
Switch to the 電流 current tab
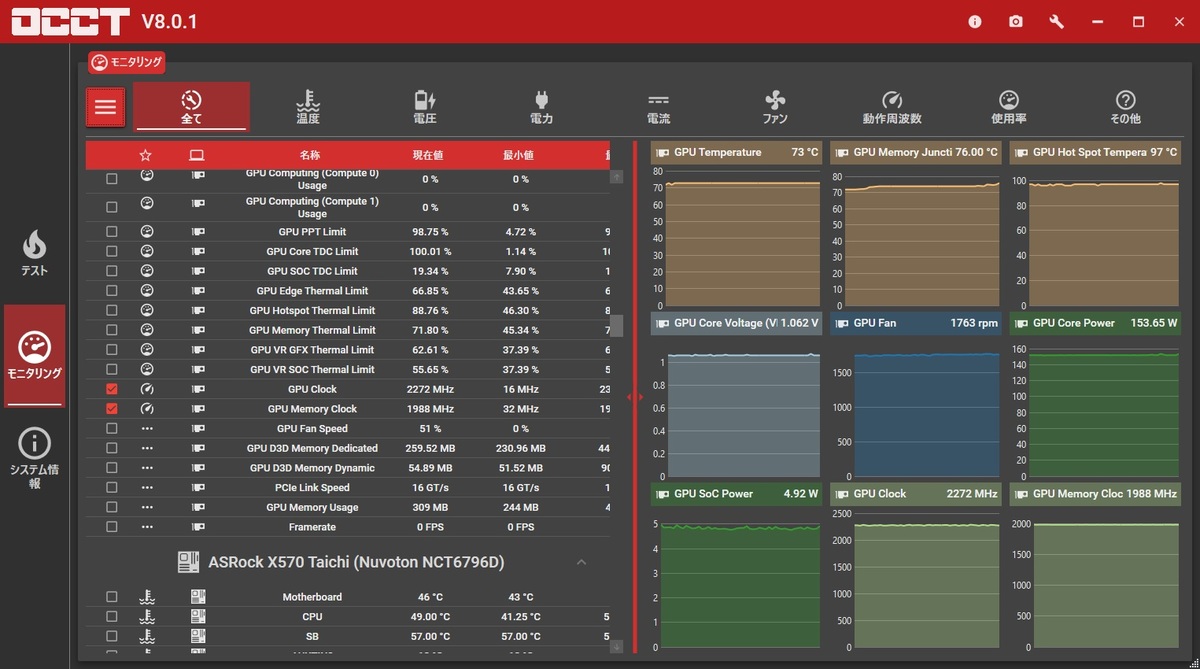(x=658, y=107)
